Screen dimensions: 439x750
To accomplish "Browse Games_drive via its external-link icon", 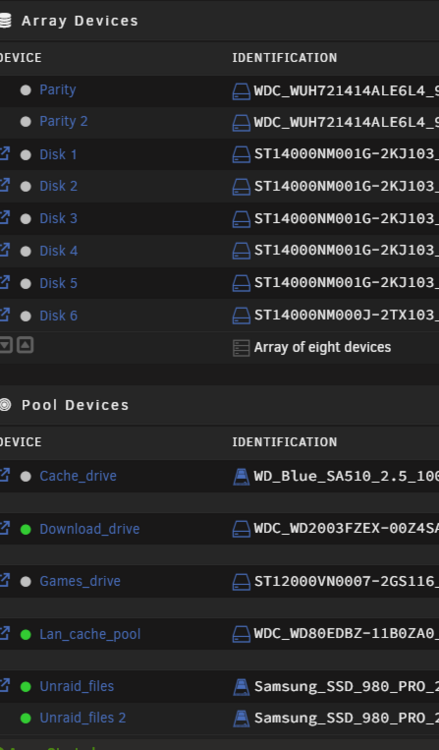I will pyautogui.click(x=4, y=580).
